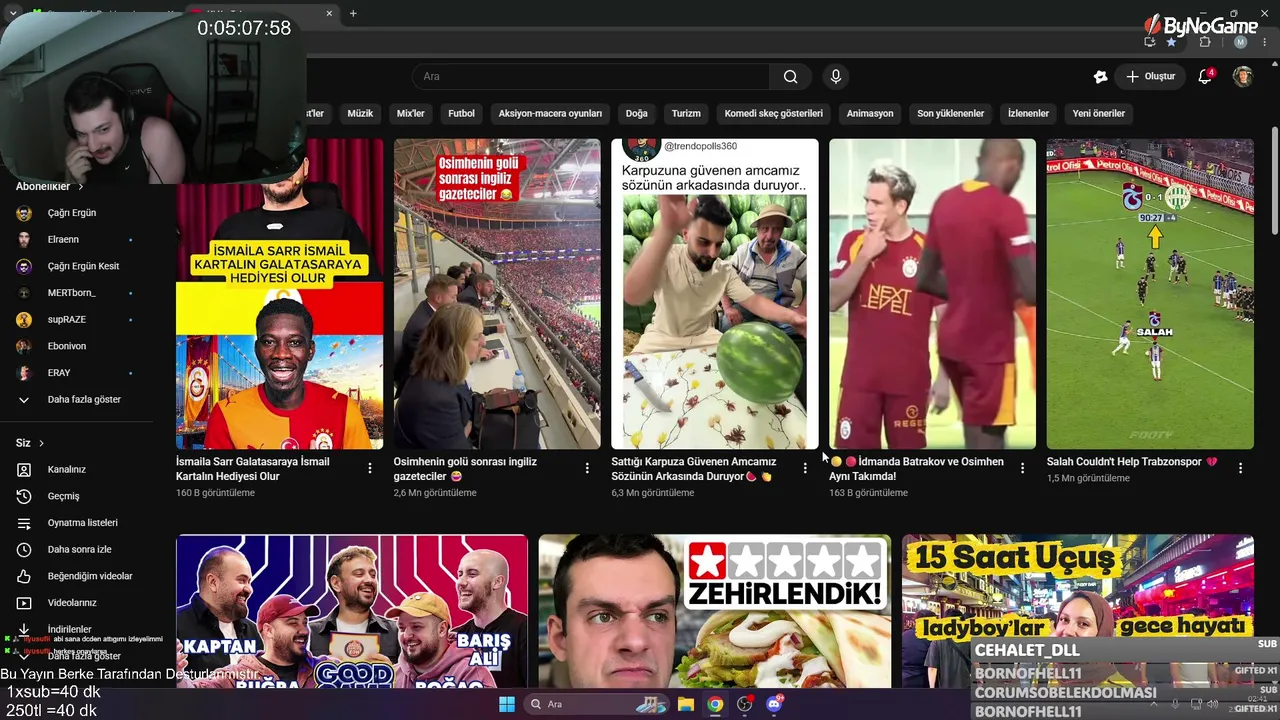
Task: Open the Batrakov and Osimhen short thumbnail
Action: click(x=932, y=294)
